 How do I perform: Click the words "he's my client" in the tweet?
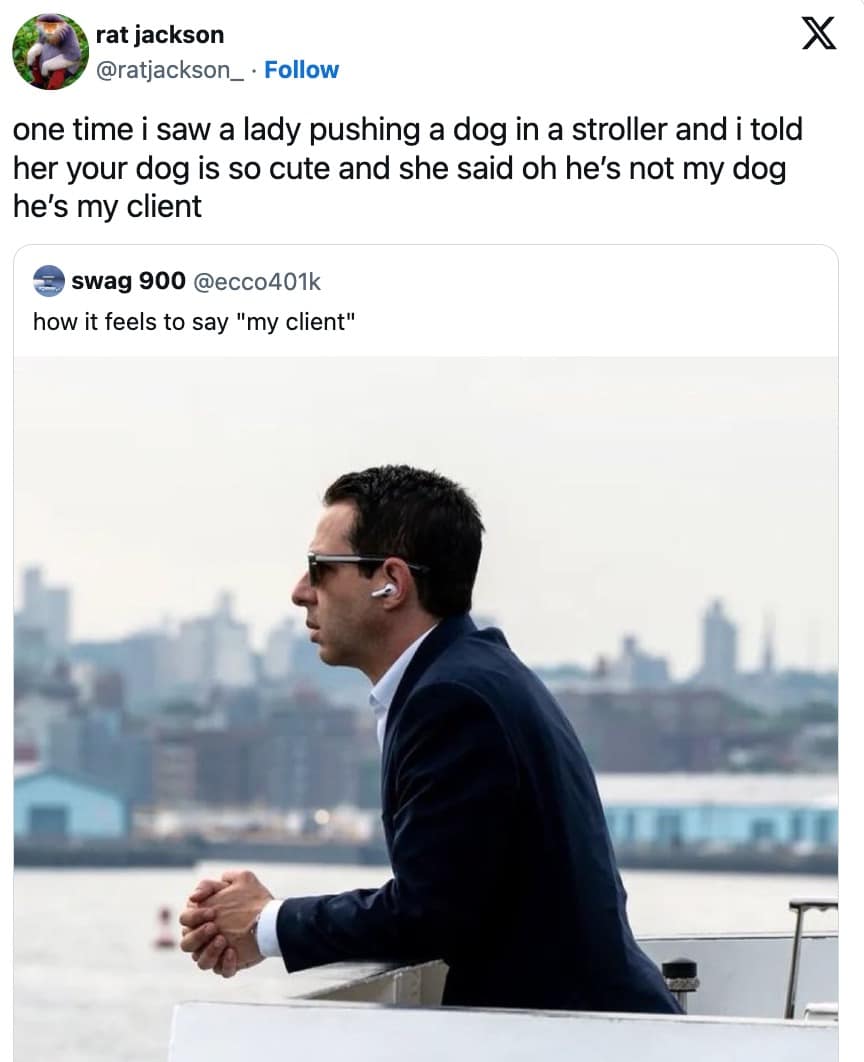tap(108, 206)
